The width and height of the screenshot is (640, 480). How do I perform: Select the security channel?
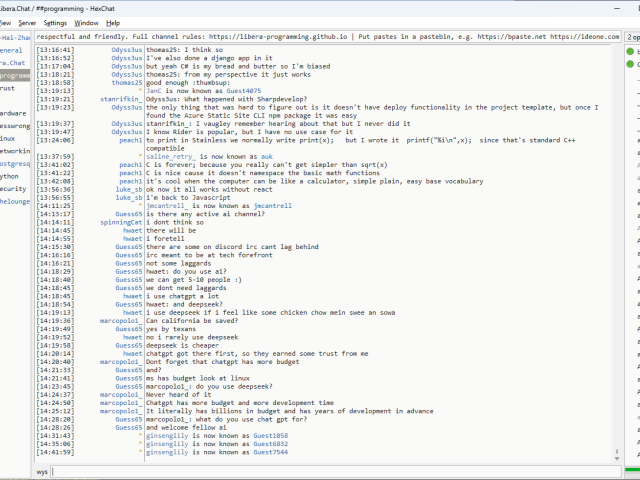click(13, 188)
